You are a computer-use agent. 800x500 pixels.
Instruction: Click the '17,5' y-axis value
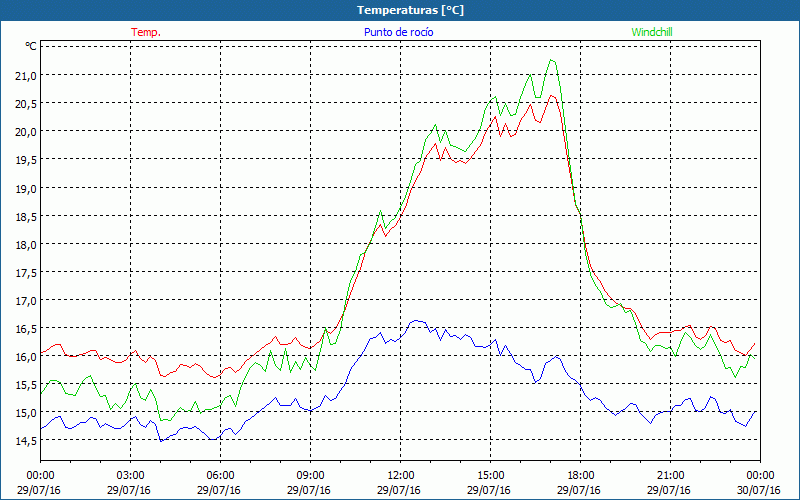27,272
